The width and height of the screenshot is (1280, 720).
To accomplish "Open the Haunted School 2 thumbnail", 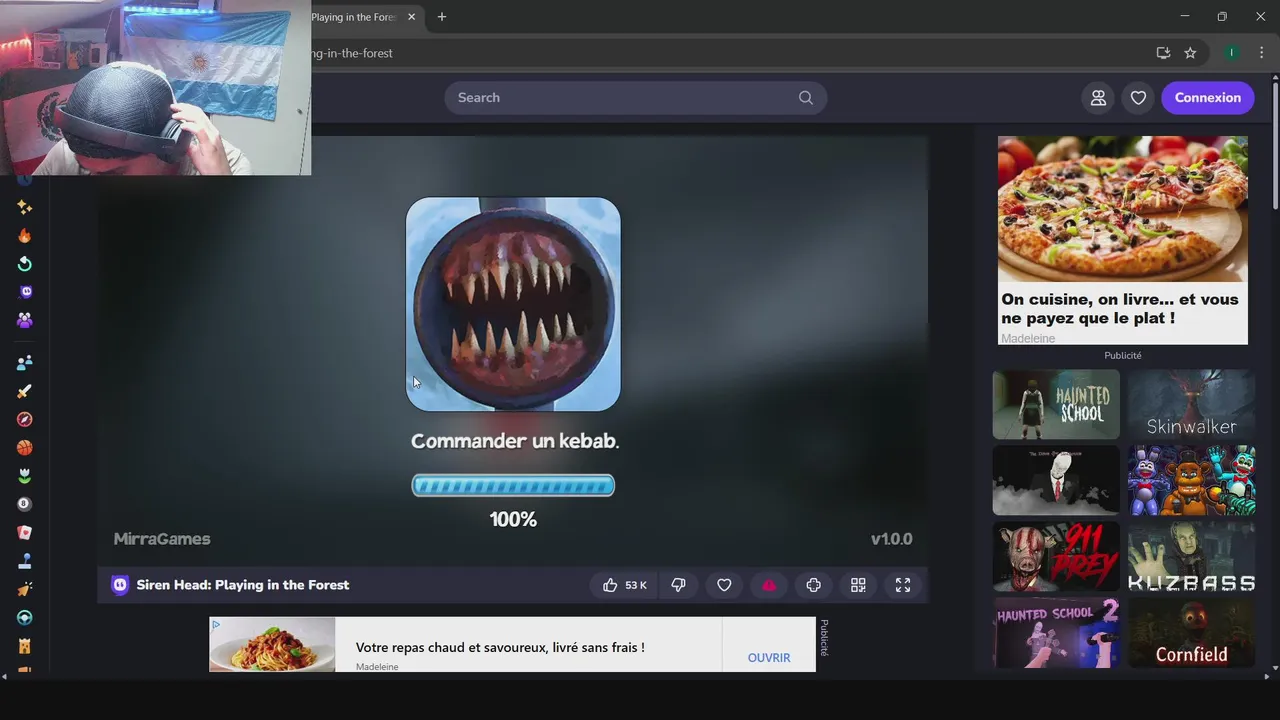I will [1056, 632].
